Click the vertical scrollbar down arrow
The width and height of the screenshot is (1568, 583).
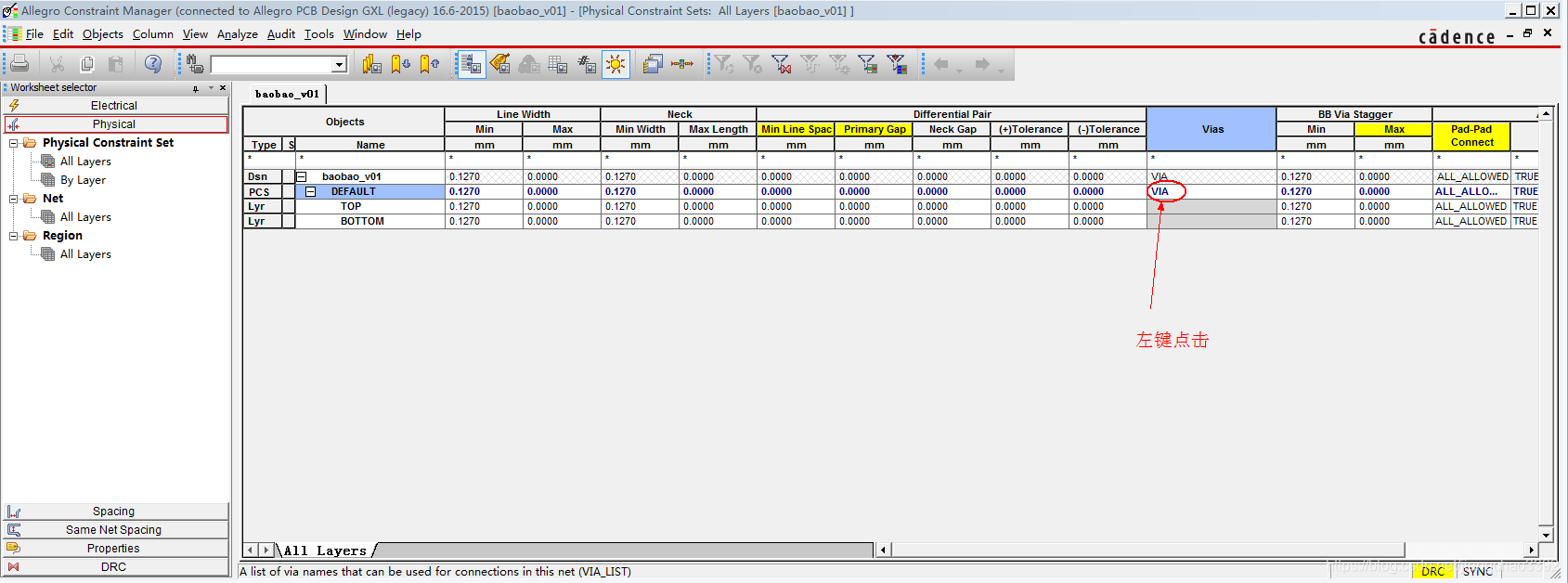pos(1546,535)
